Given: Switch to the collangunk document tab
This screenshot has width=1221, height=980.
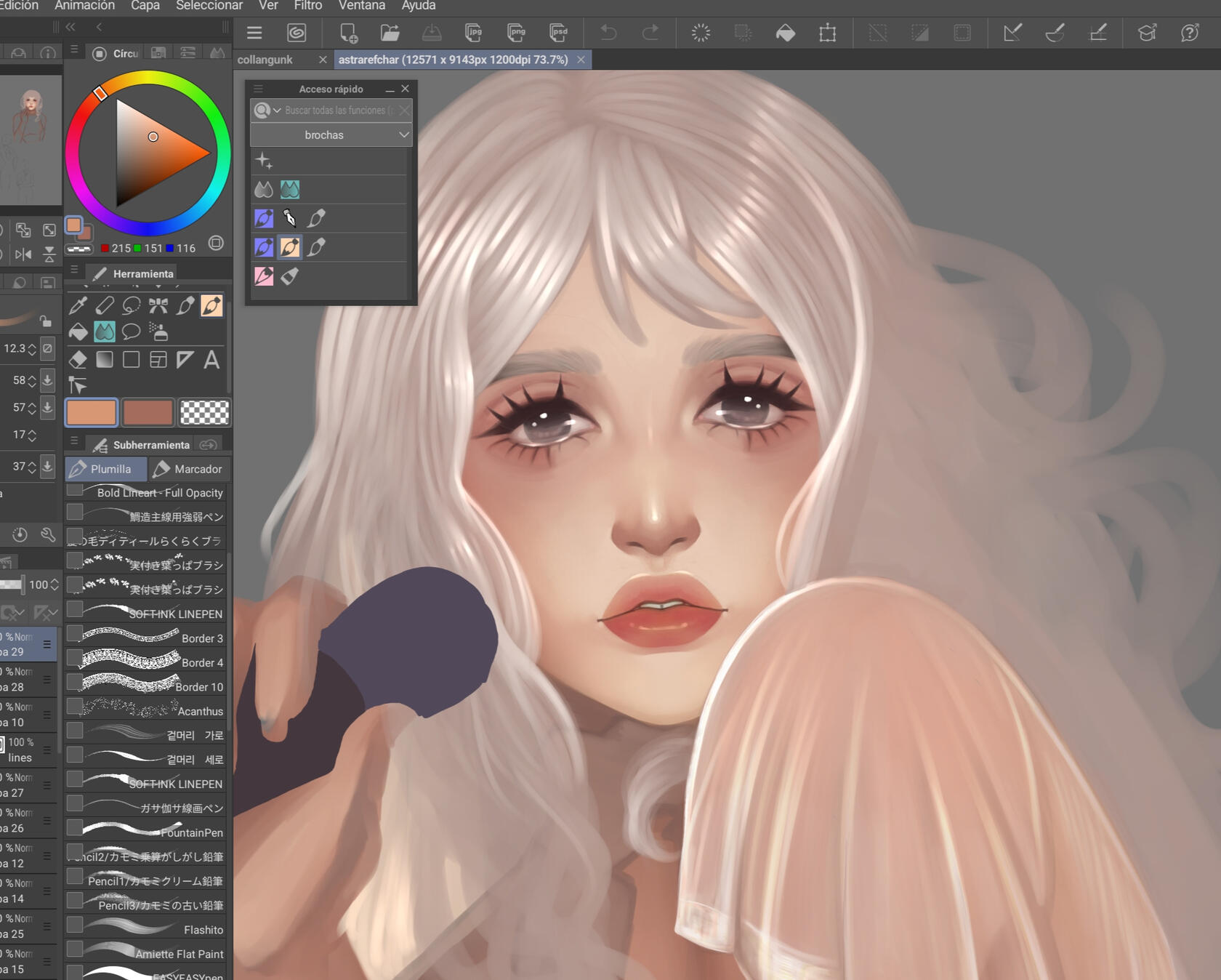Looking at the screenshot, I should pyautogui.click(x=265, y=60).
